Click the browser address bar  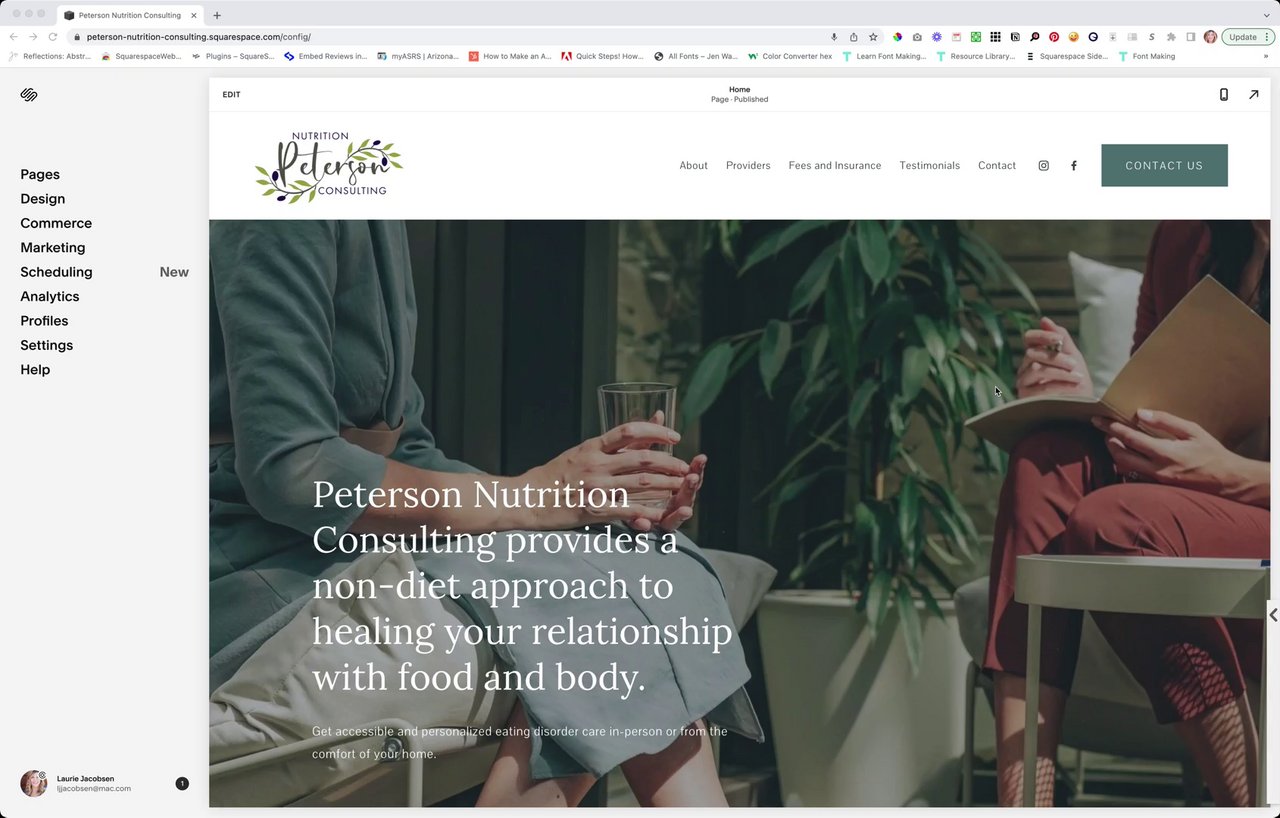point(450,37)
